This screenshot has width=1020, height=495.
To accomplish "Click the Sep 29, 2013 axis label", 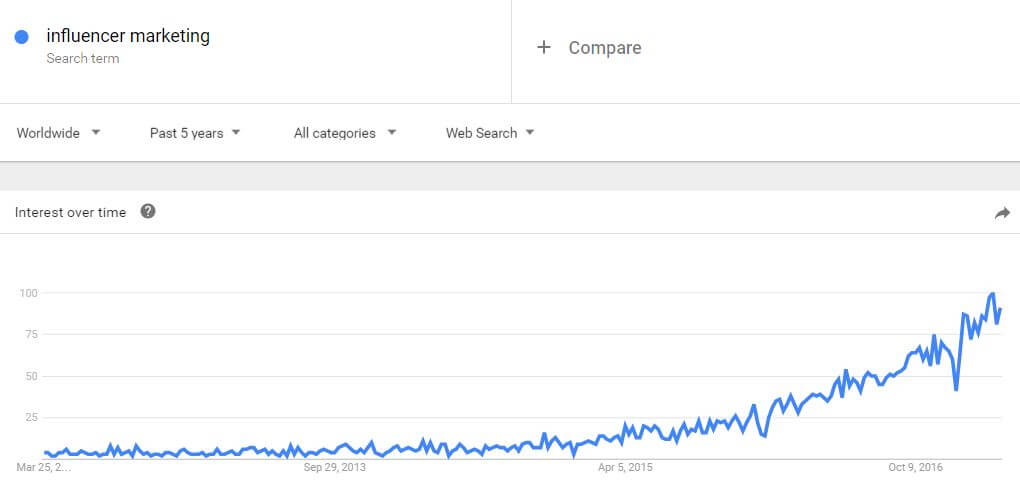I will pos(334,467).
